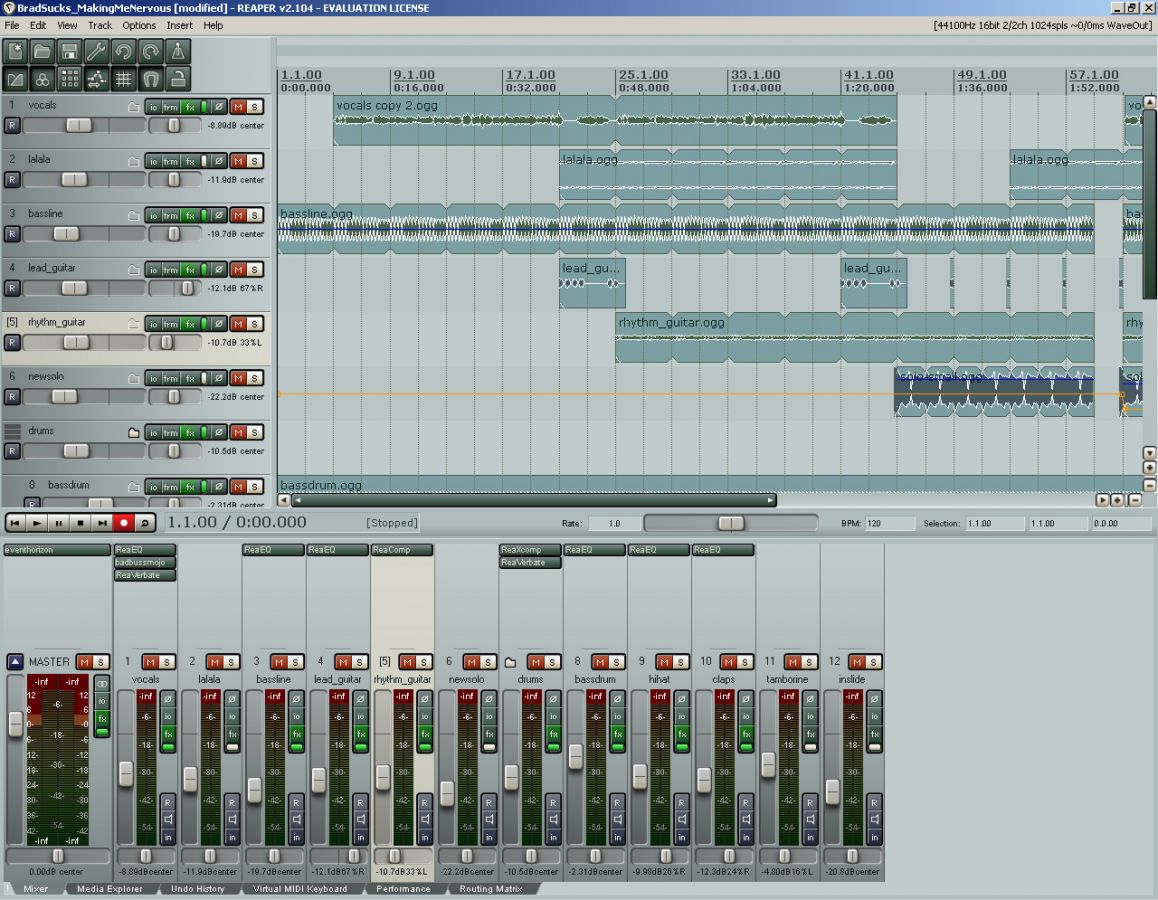Open the Insert menu

coord(179,25)
